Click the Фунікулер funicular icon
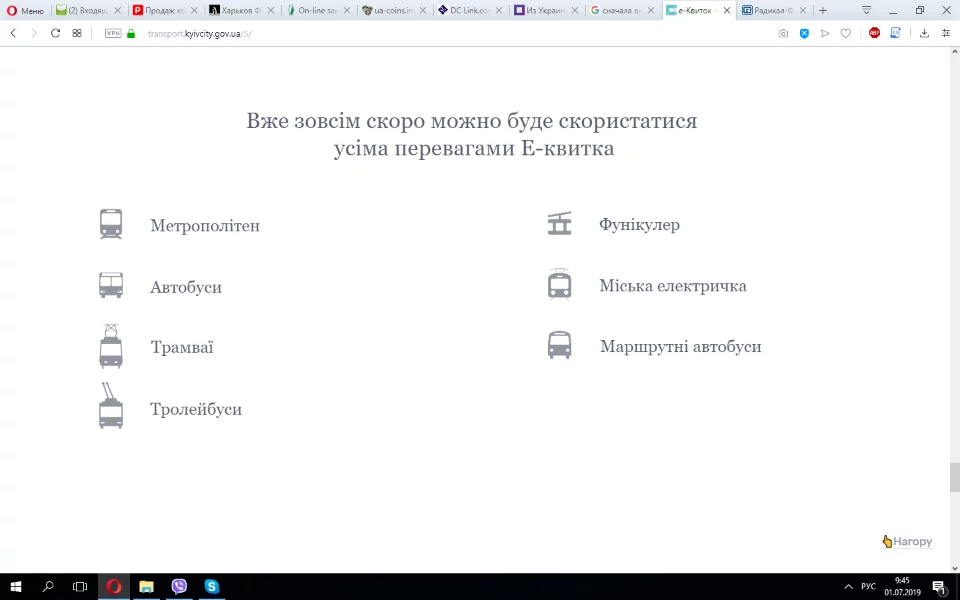Screen dimensions: 960x600 pyautogui.click(x=559, y=223)
